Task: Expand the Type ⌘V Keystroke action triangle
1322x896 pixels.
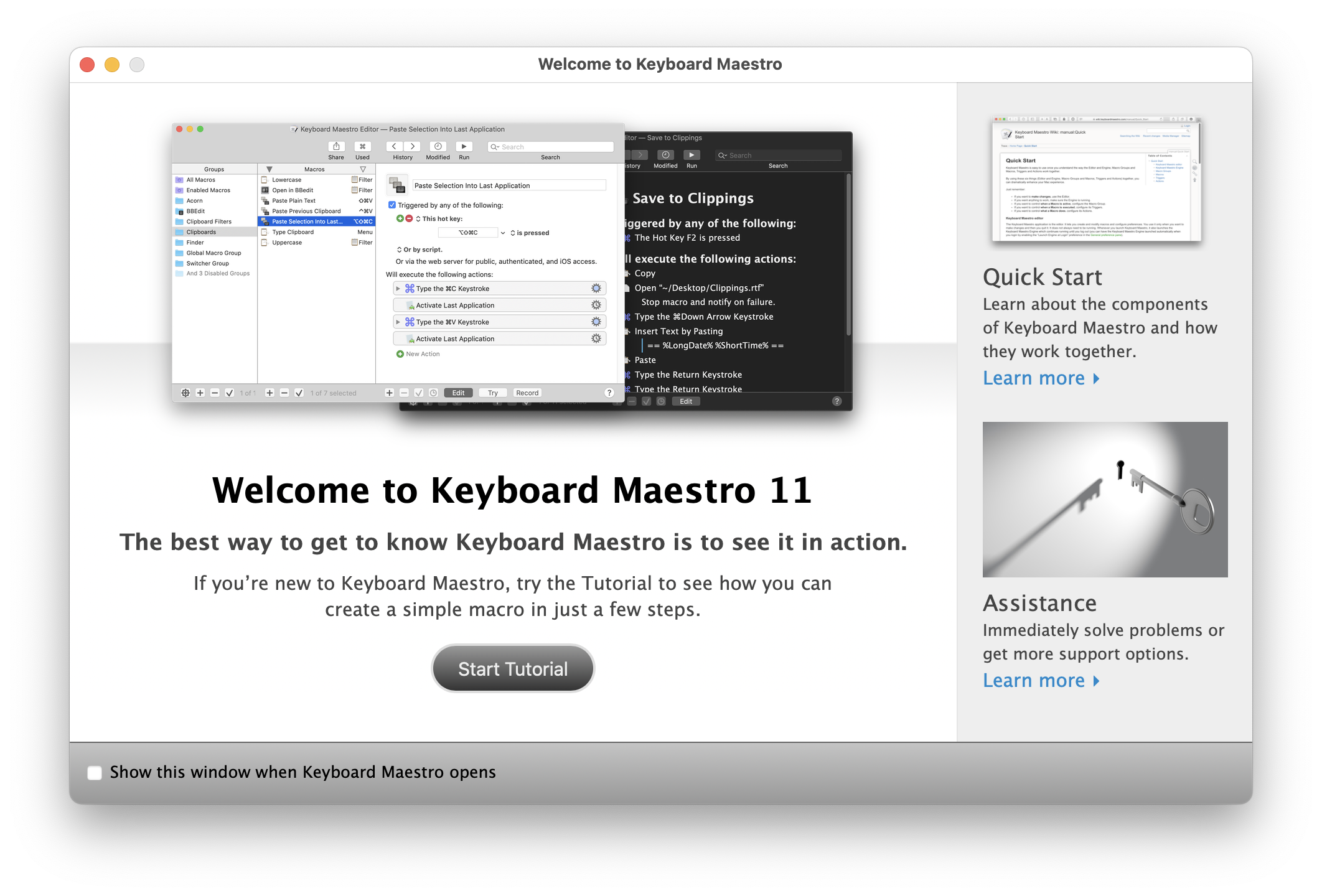Action: (398, 322)
